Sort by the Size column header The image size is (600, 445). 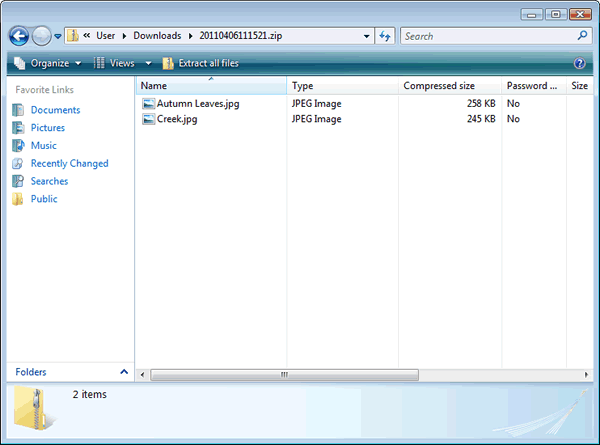(x=580, y=86)
